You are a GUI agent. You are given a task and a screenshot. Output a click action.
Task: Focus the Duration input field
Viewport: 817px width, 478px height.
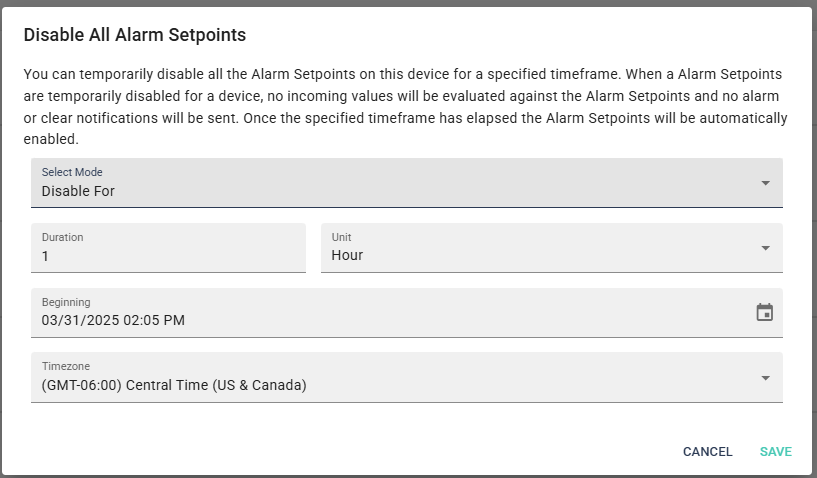click(168, 248)
